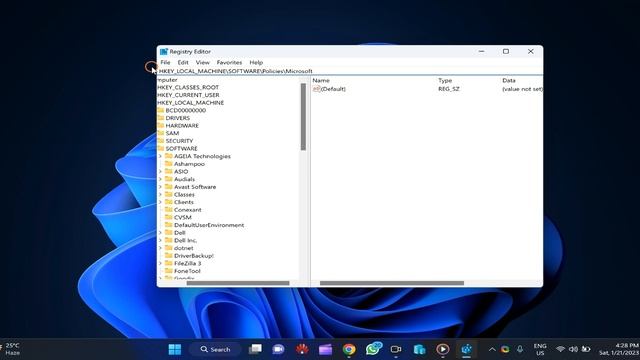Click the SOFTWARE folder icon
The image size is (640, 360).
pos(160,149)
